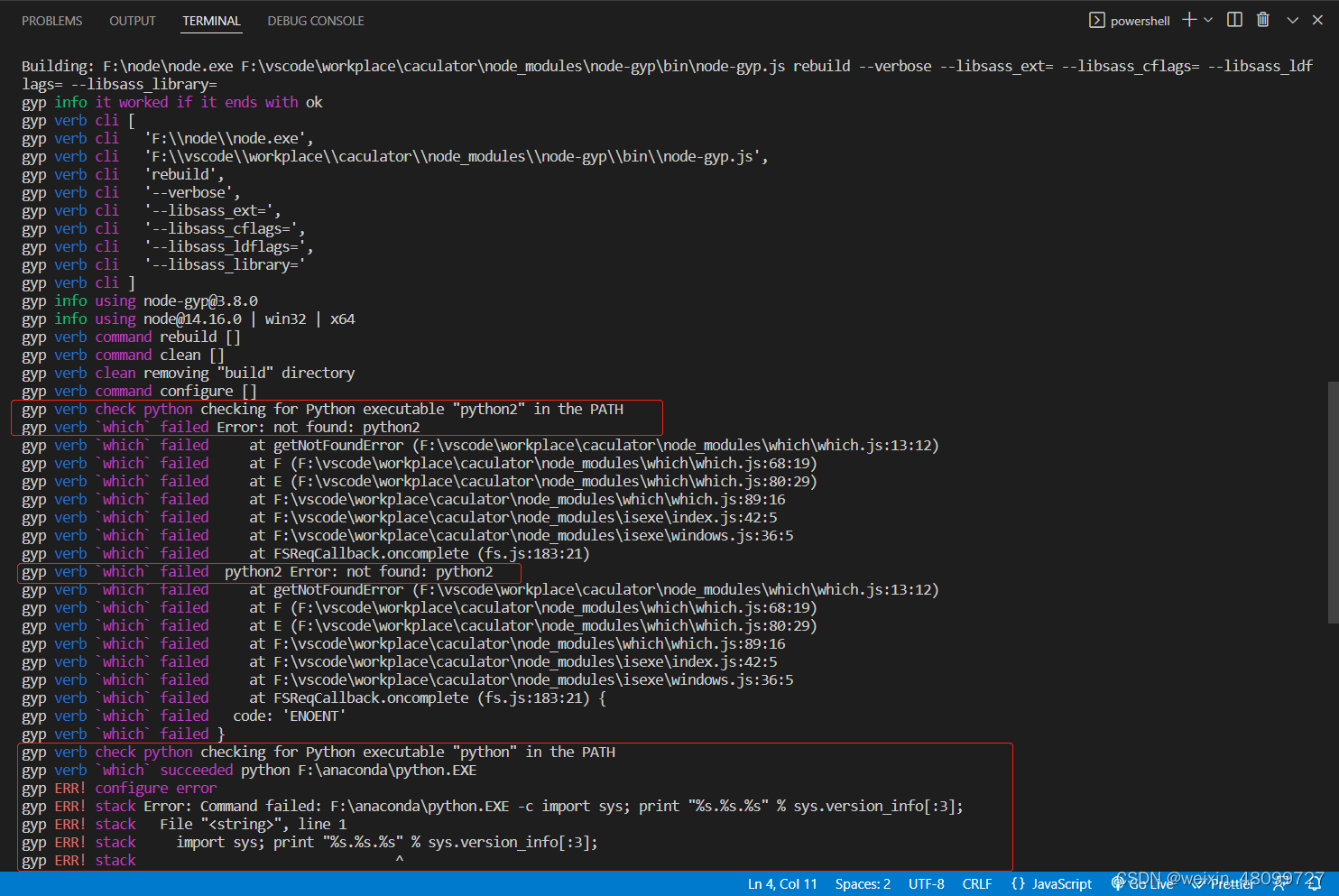Kill the terminal using the trash icon
The width and height of the screenshot is (1339, 896).
1263,19
